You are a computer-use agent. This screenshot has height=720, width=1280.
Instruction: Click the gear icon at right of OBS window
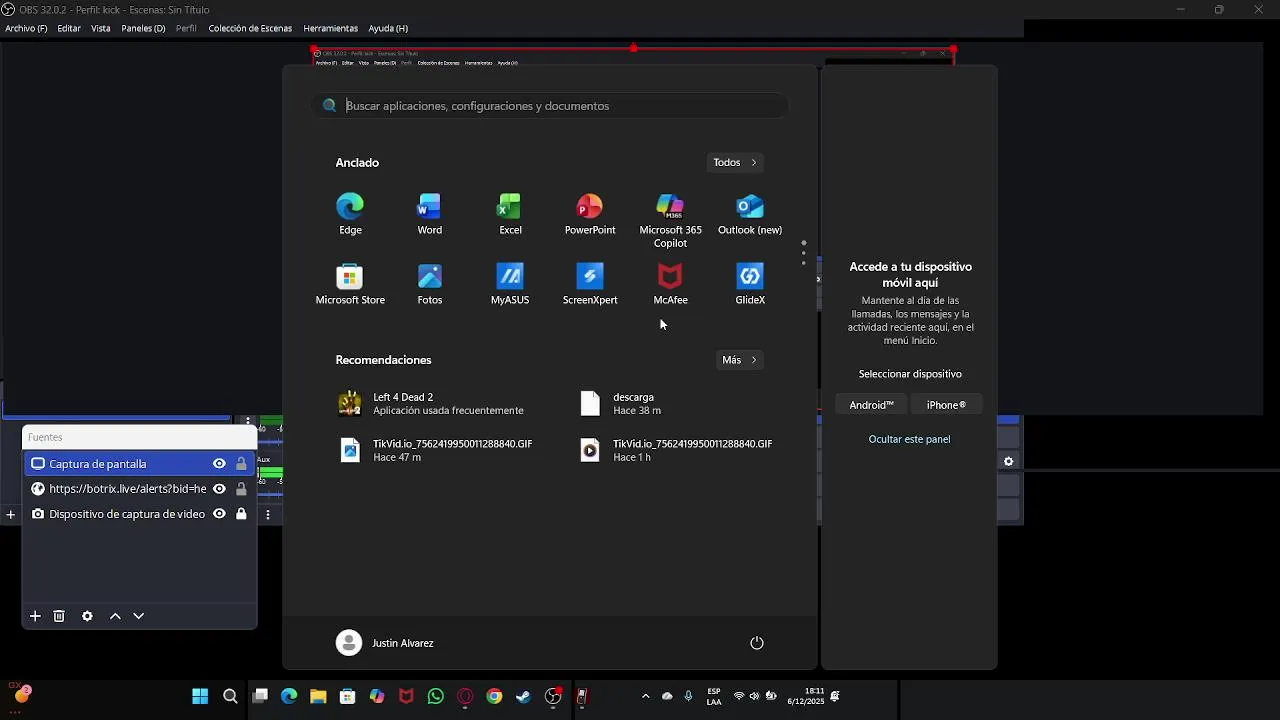(1008, 461)
